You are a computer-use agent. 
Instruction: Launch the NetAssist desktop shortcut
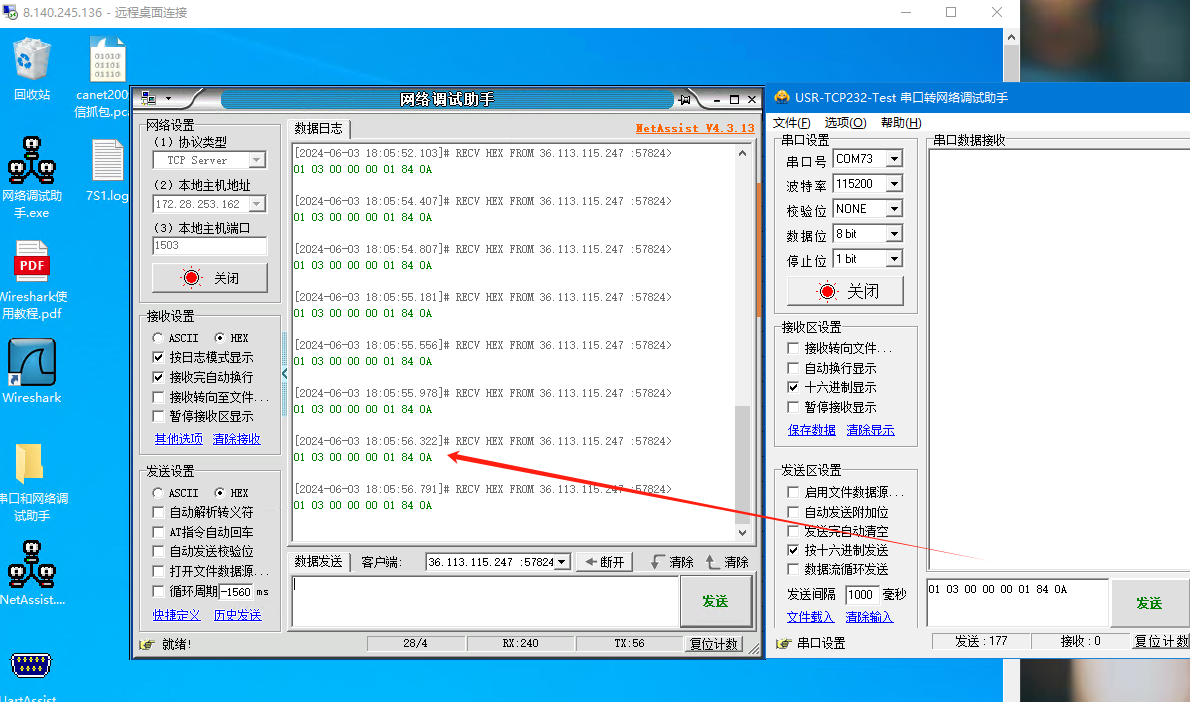click(x=32, y=572)
